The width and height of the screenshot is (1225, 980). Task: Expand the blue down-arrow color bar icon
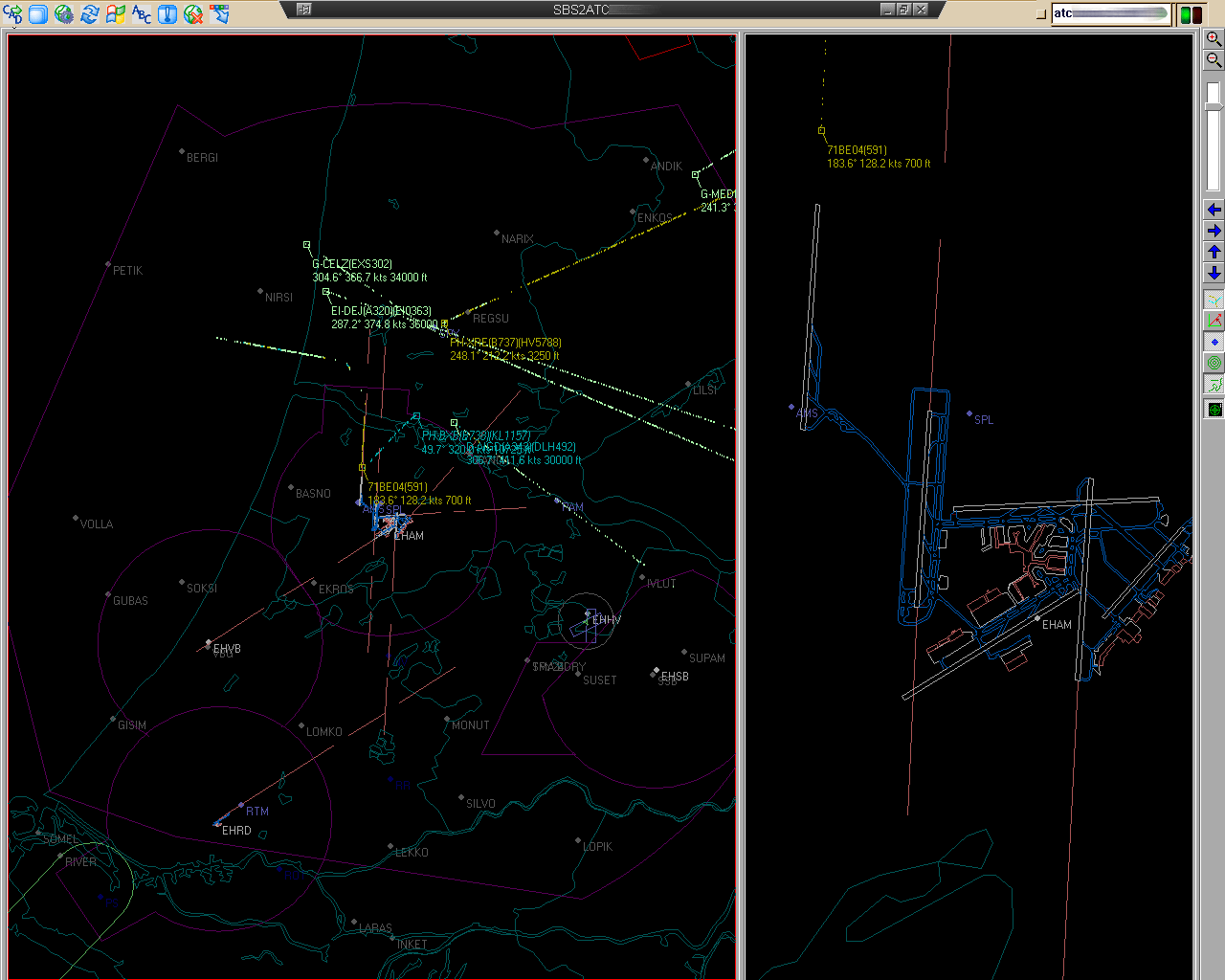click(219, 14)
